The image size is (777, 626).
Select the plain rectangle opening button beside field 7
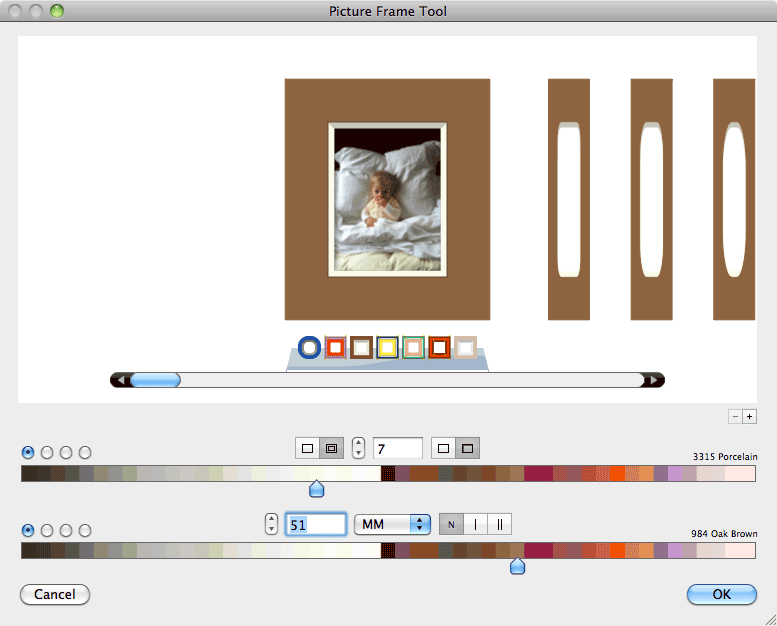tap(444, 449)
